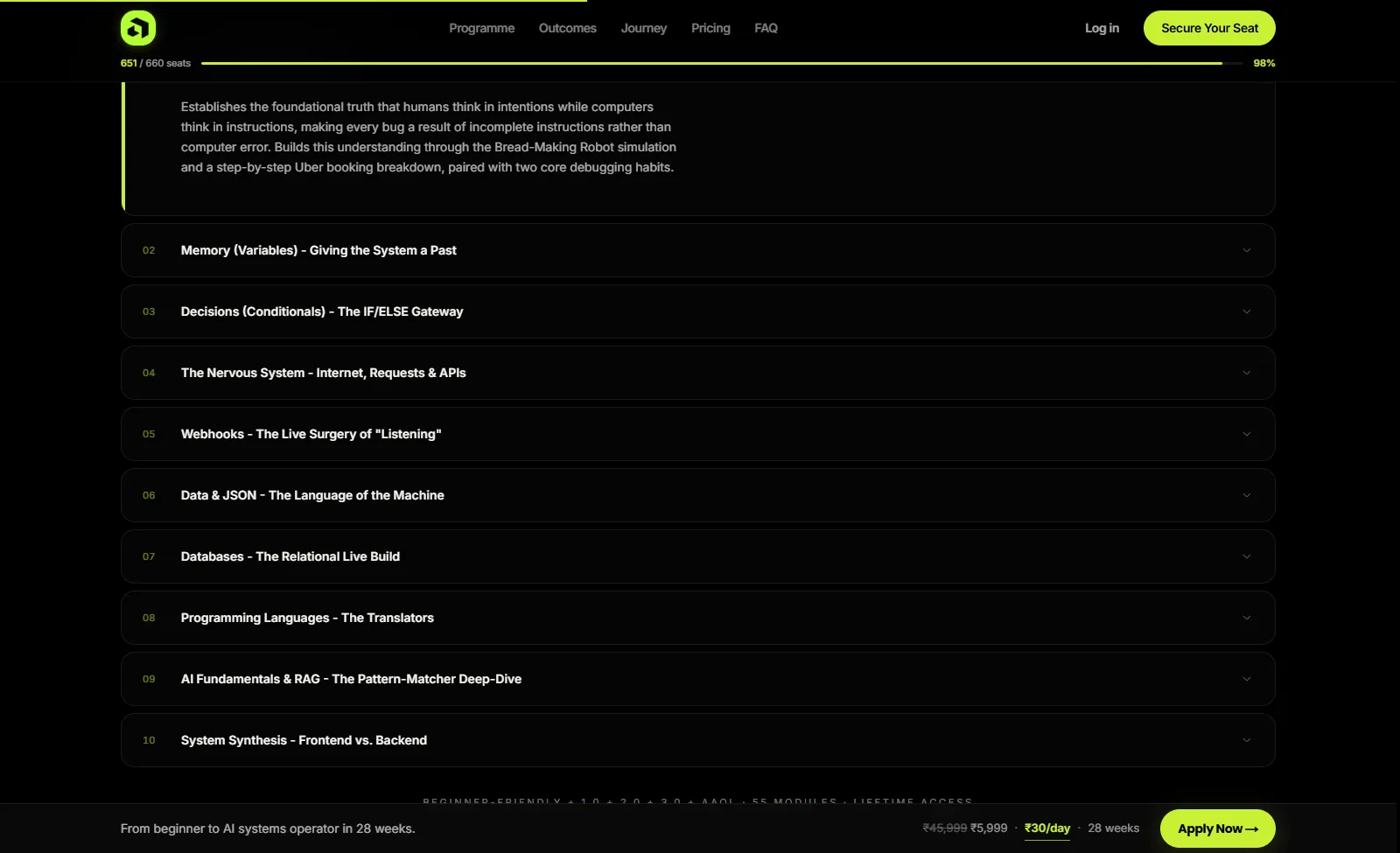Screen dimensions: 1400x853
Task: Click title Webhooks - The Live Surgery of Listening
Action: tap(311, 434)
